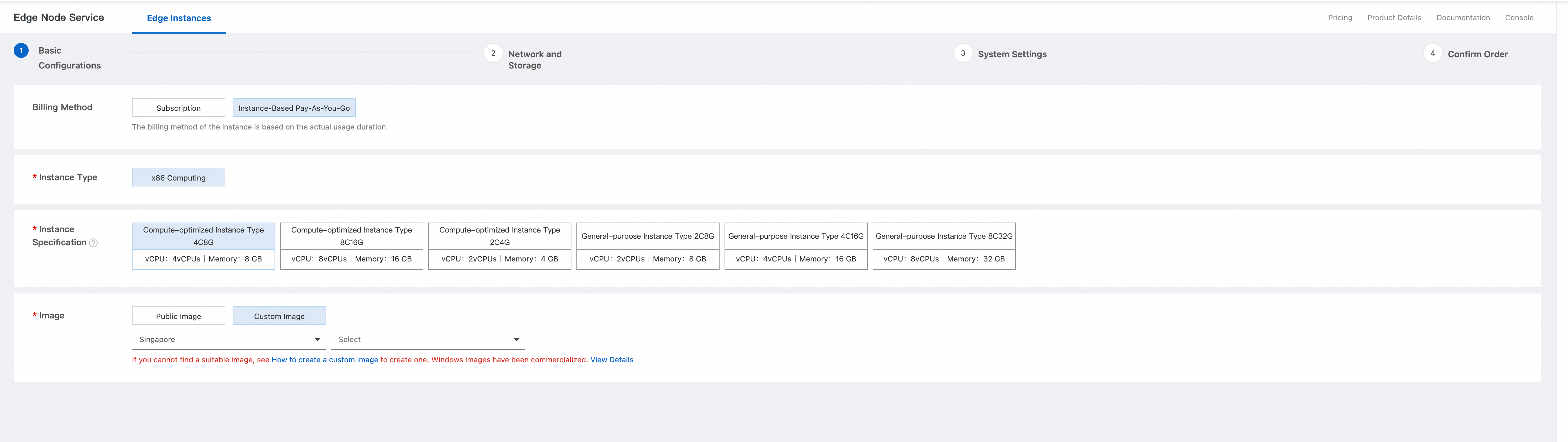The image size is (1568, 442).
Task: Click View Details link
Action: click(x=611, y=360)
